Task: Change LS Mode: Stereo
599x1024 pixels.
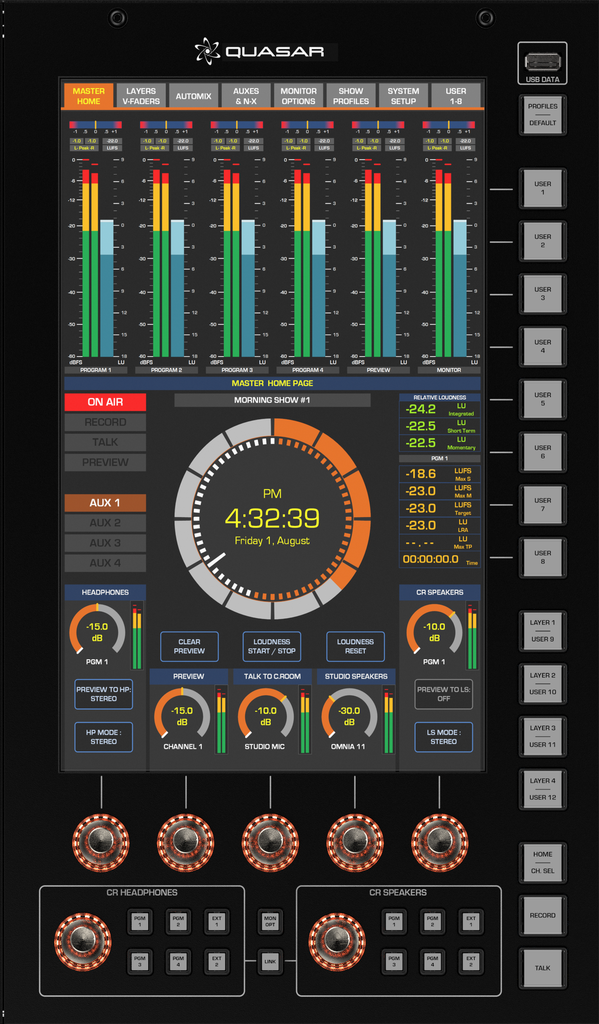Action: (x=444, y=737)
